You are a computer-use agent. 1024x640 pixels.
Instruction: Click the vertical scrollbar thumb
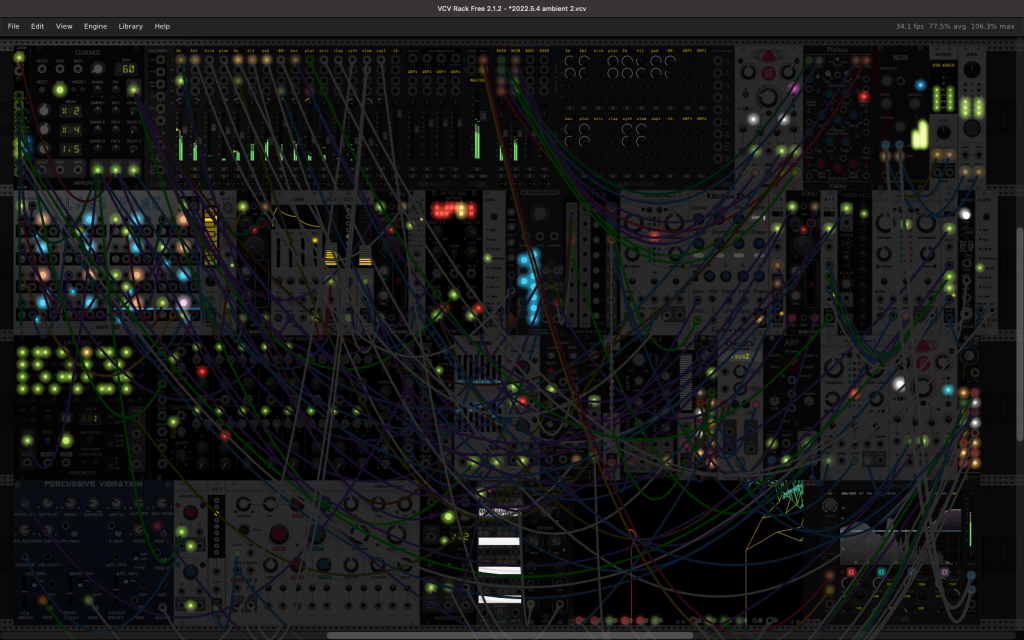click(x=1020, y=334)
